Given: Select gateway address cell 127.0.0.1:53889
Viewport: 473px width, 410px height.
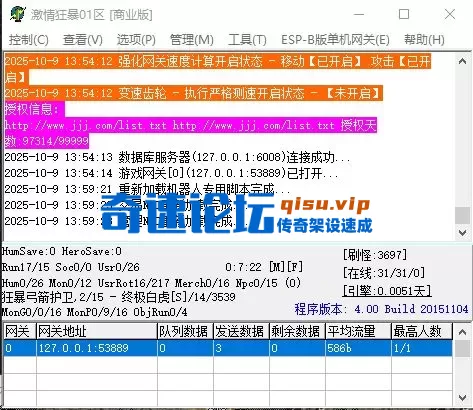Looking at the screenshot, I should coord(96,348).
